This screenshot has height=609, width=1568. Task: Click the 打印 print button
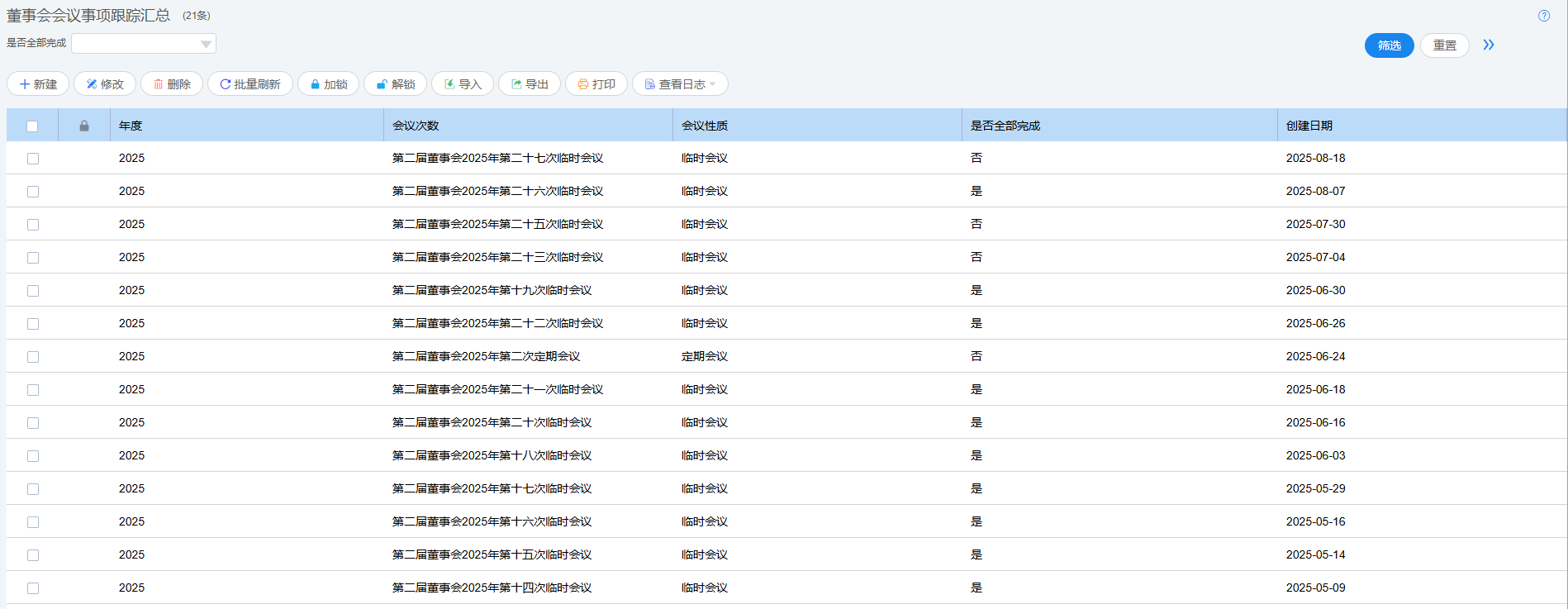[x=596, y=84]
